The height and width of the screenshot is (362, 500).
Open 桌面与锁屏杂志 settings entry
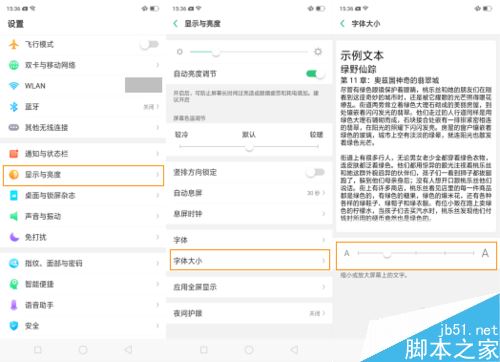(83, 195)
